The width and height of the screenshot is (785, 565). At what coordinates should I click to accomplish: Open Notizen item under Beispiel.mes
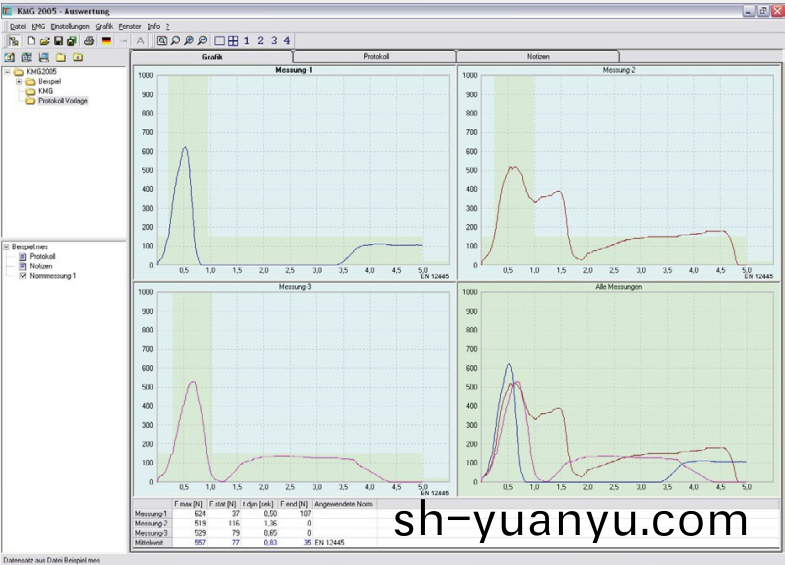(x=40, y=265)
